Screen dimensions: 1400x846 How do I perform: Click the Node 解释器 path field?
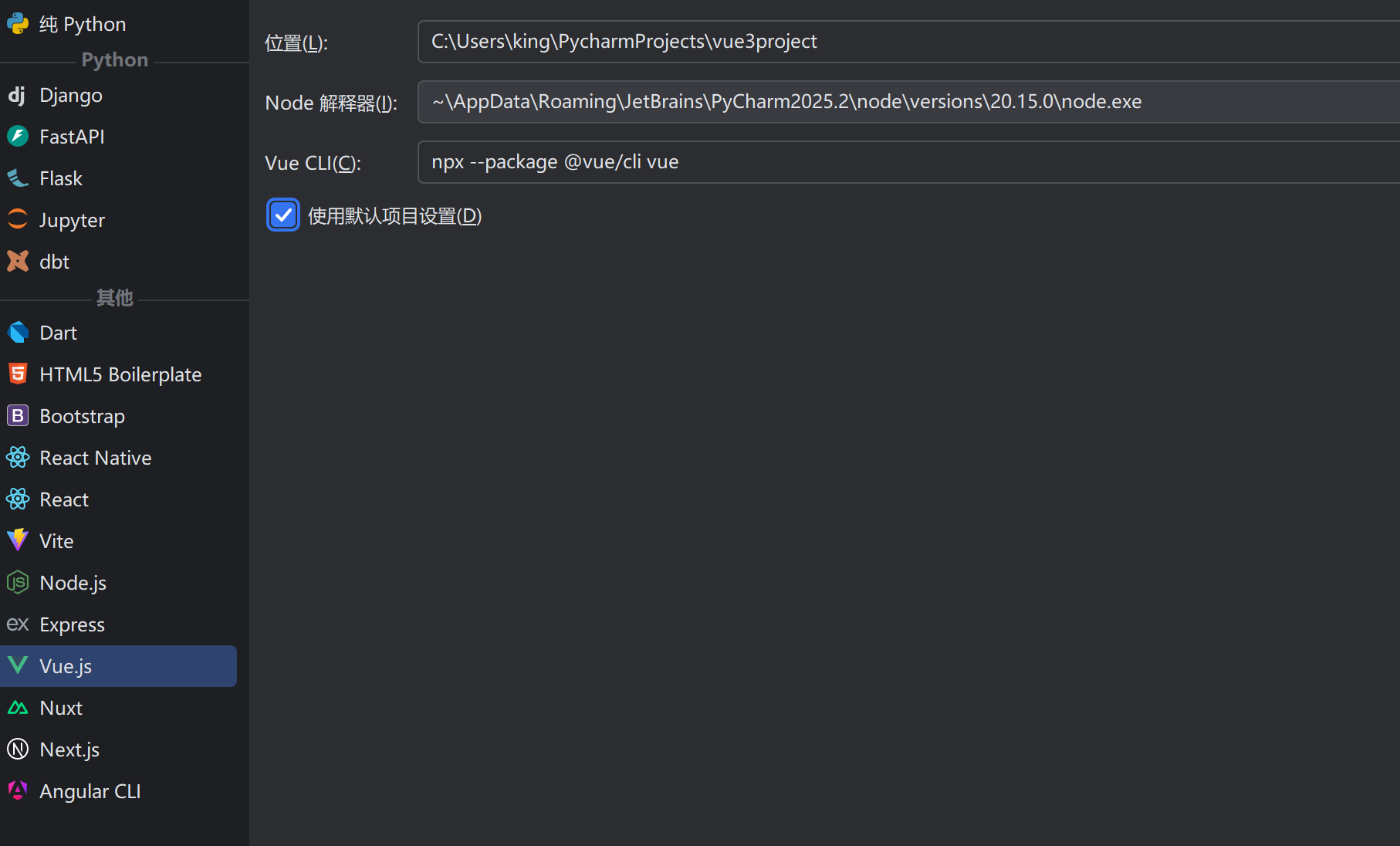pos(908,102)
